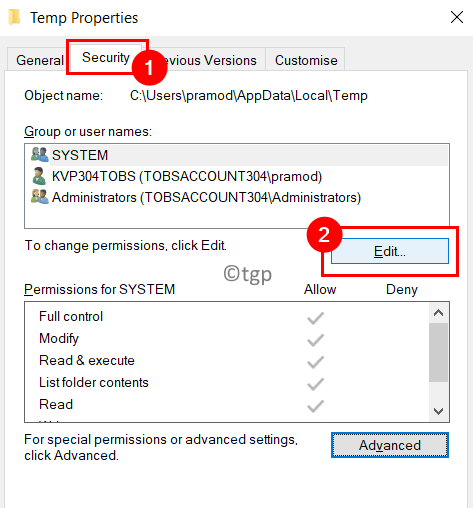Image resolution: width=473 pixels, height=508 pixels.
Task: Click the Edit... permissions button
Action: point(390,251)
